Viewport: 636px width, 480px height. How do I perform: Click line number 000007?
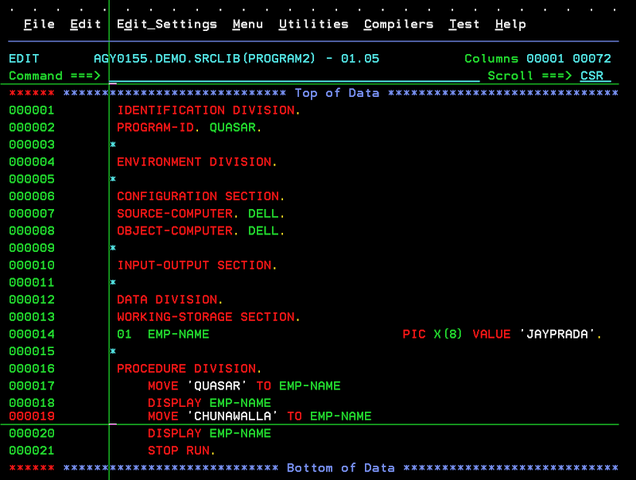point(32,214)
